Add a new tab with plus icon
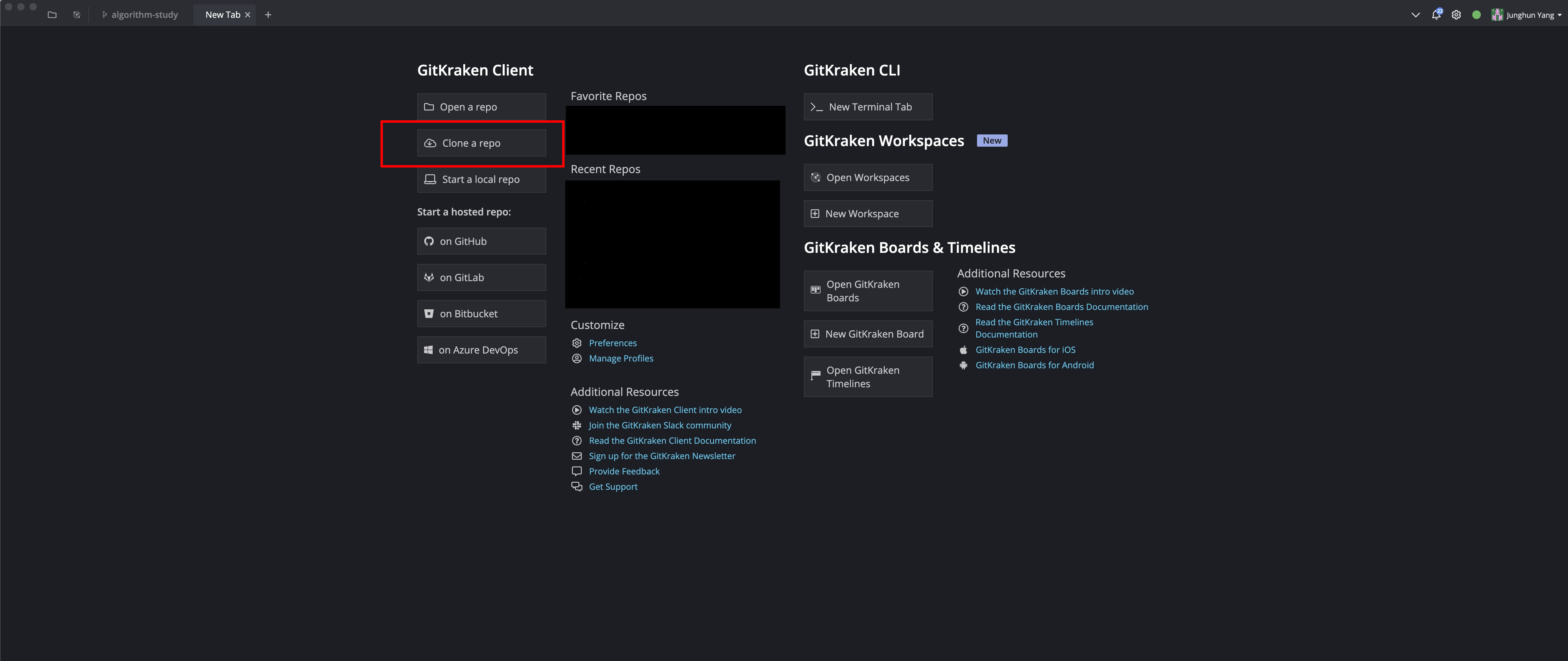This screenshot has width=1568, height=661. (x=268, y=15)
